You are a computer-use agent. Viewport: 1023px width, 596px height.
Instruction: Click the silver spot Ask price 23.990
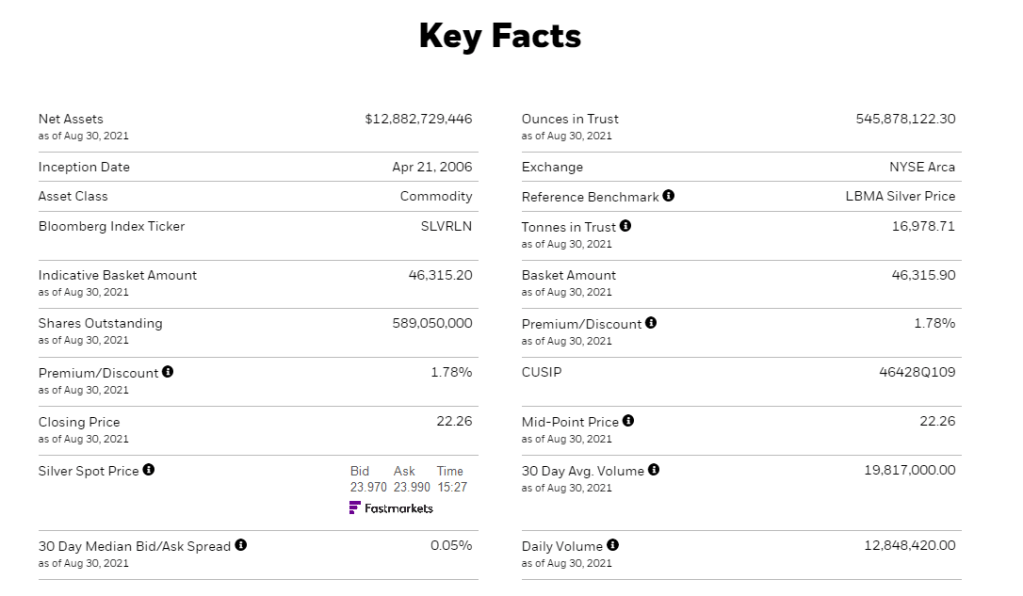[x=411, y=487]
